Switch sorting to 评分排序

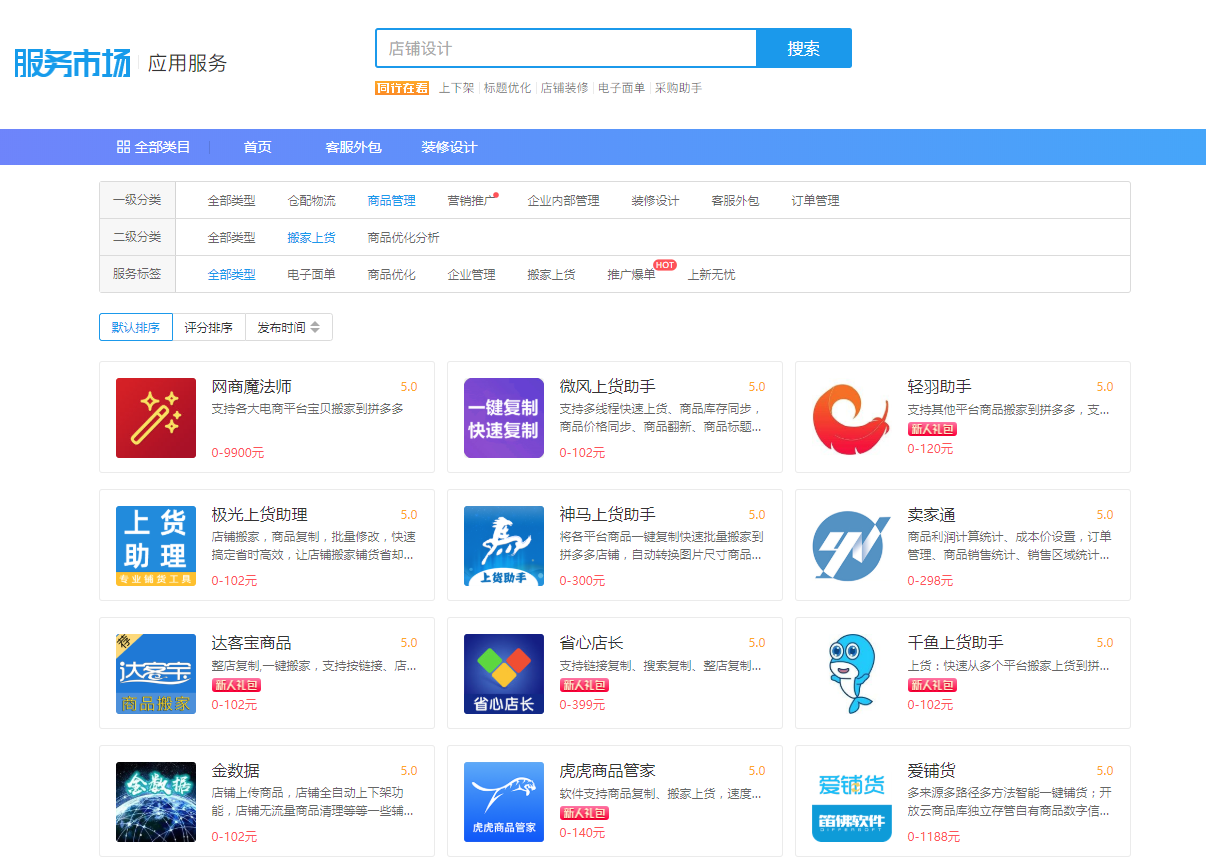[208, 328]
